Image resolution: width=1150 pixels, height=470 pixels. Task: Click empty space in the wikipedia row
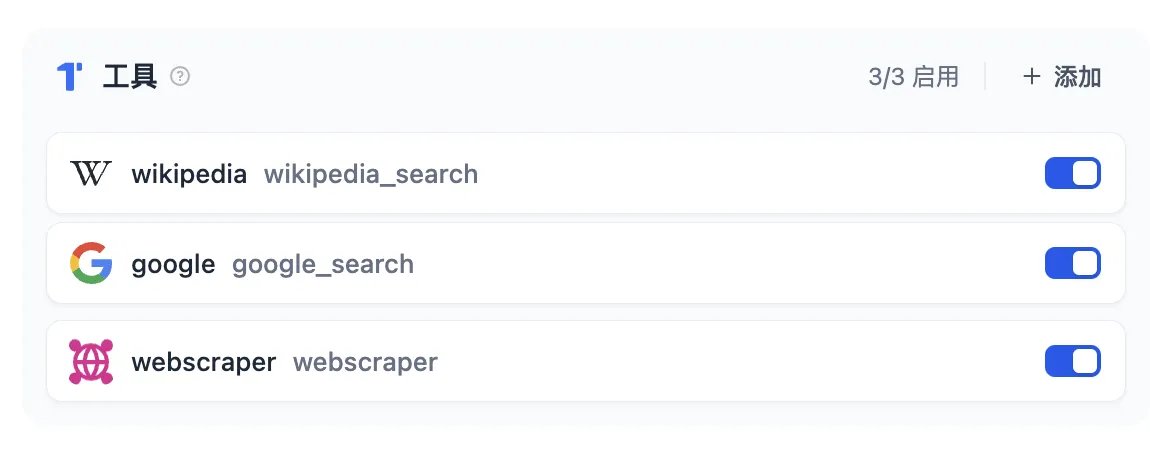pos(750,174)
